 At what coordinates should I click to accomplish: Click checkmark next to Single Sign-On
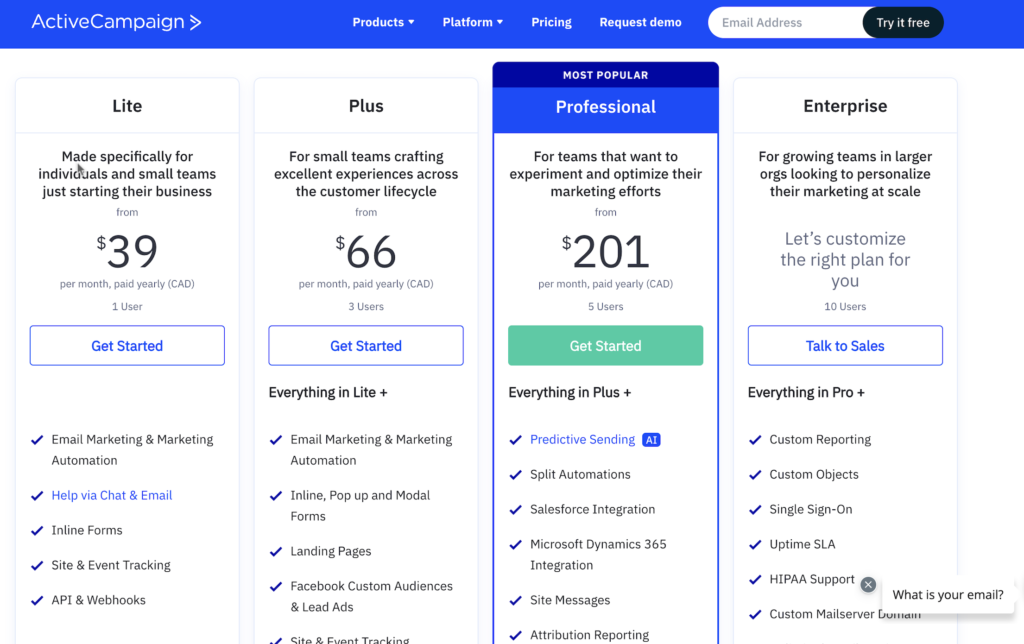[x=755, y=510]
